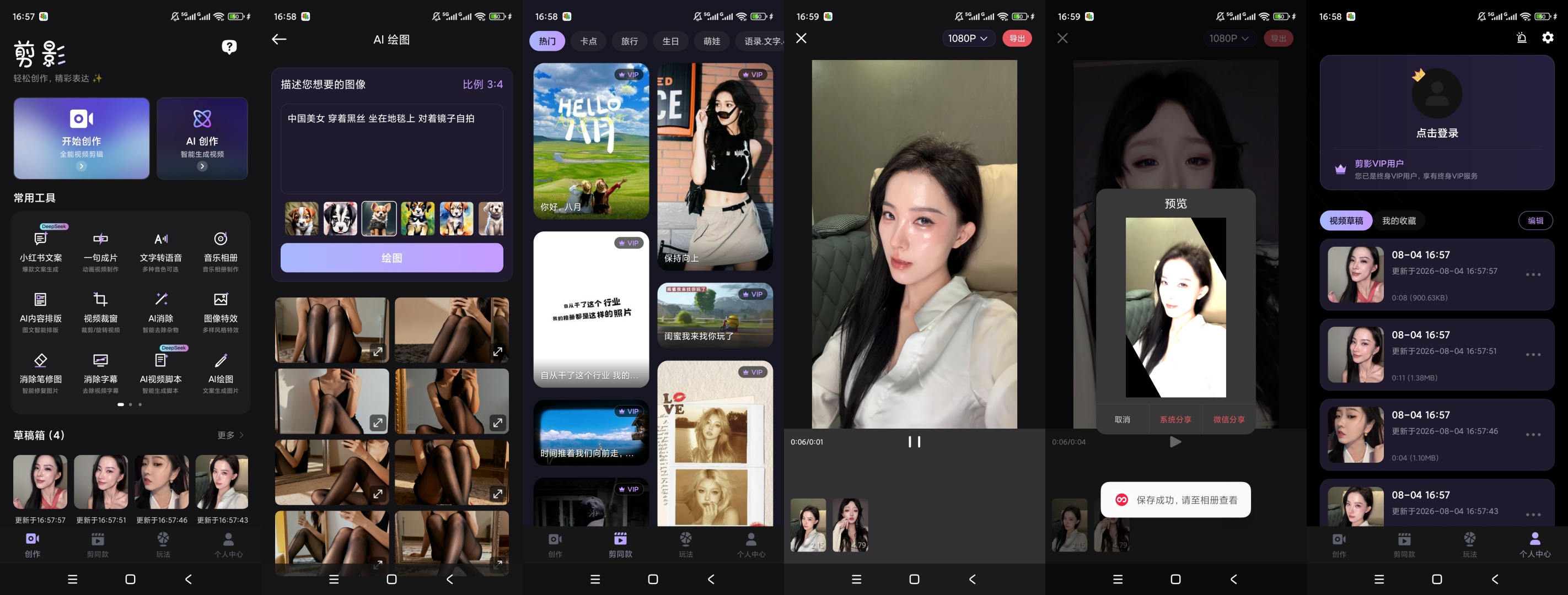Image resolution: width=1568 pixels, height=595 pixels.
Task: Select the 图像特效 tool
Action: coord(221,313)
